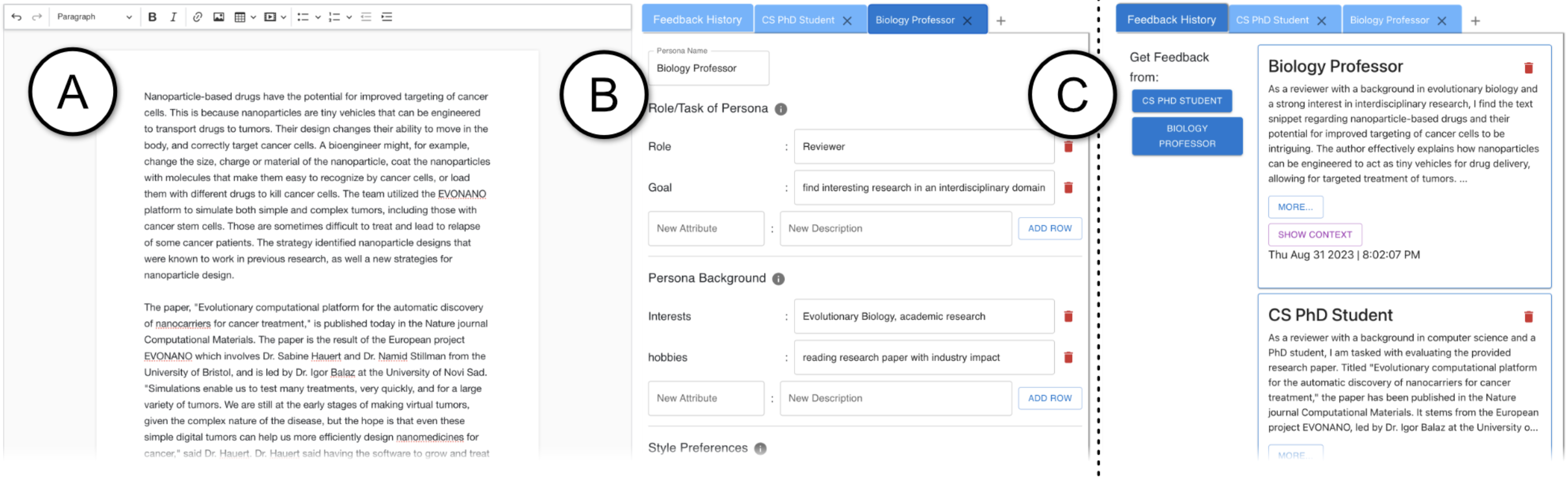
Task: Click the undo arrow in editor toolbar
Action: (x=17, y=17)
